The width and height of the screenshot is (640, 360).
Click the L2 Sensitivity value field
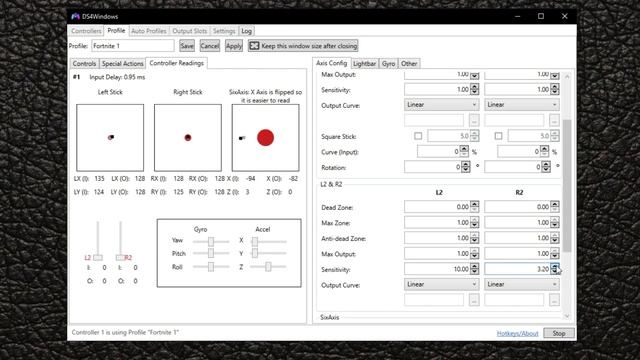(437, 269)
